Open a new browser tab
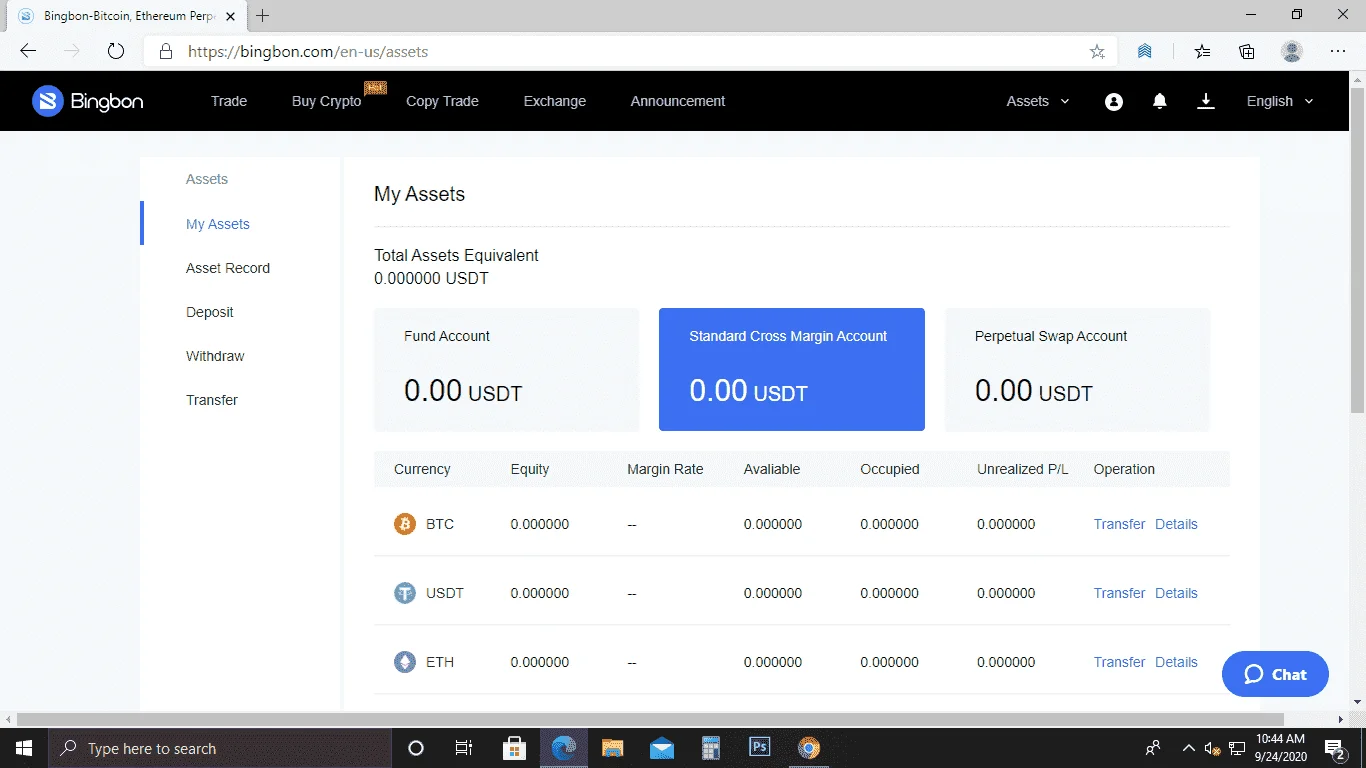The image size is (1366, 768). point(263,16)
